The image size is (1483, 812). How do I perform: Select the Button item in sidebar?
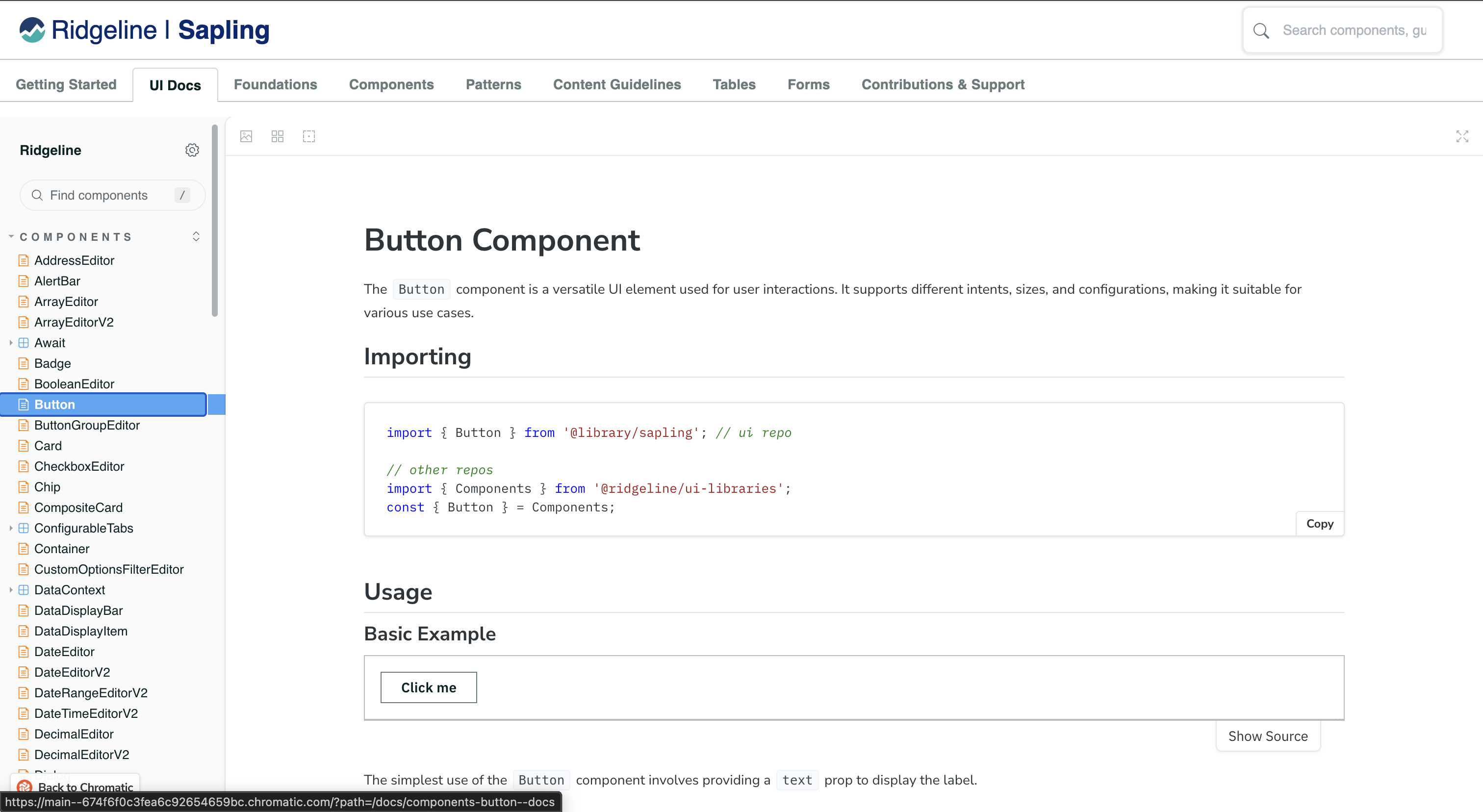pyautogui.click(x=103, y=405)
